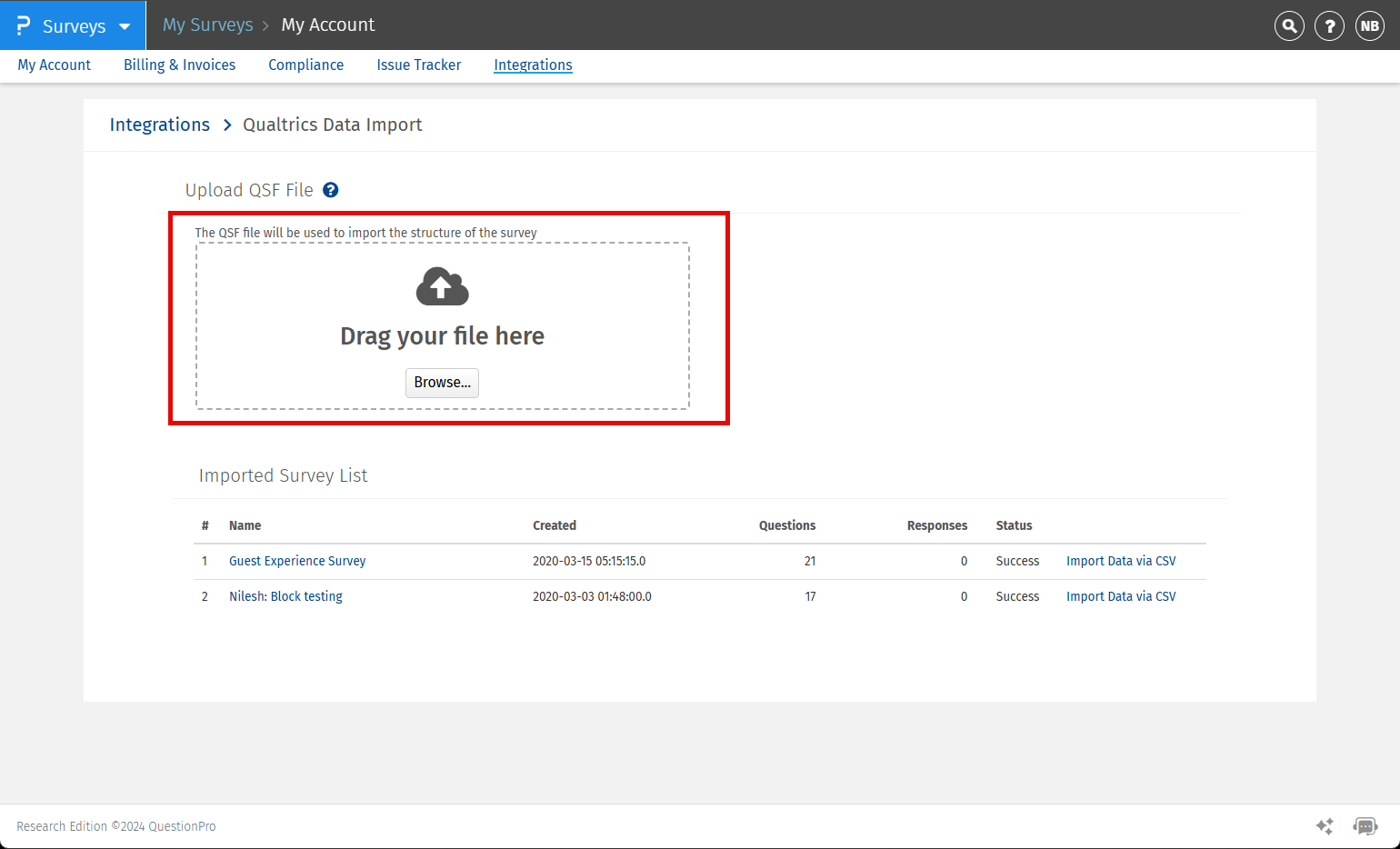Open the chat support icon in footer
This screenshot has height=849, width=1400.
click(1365, 826)
